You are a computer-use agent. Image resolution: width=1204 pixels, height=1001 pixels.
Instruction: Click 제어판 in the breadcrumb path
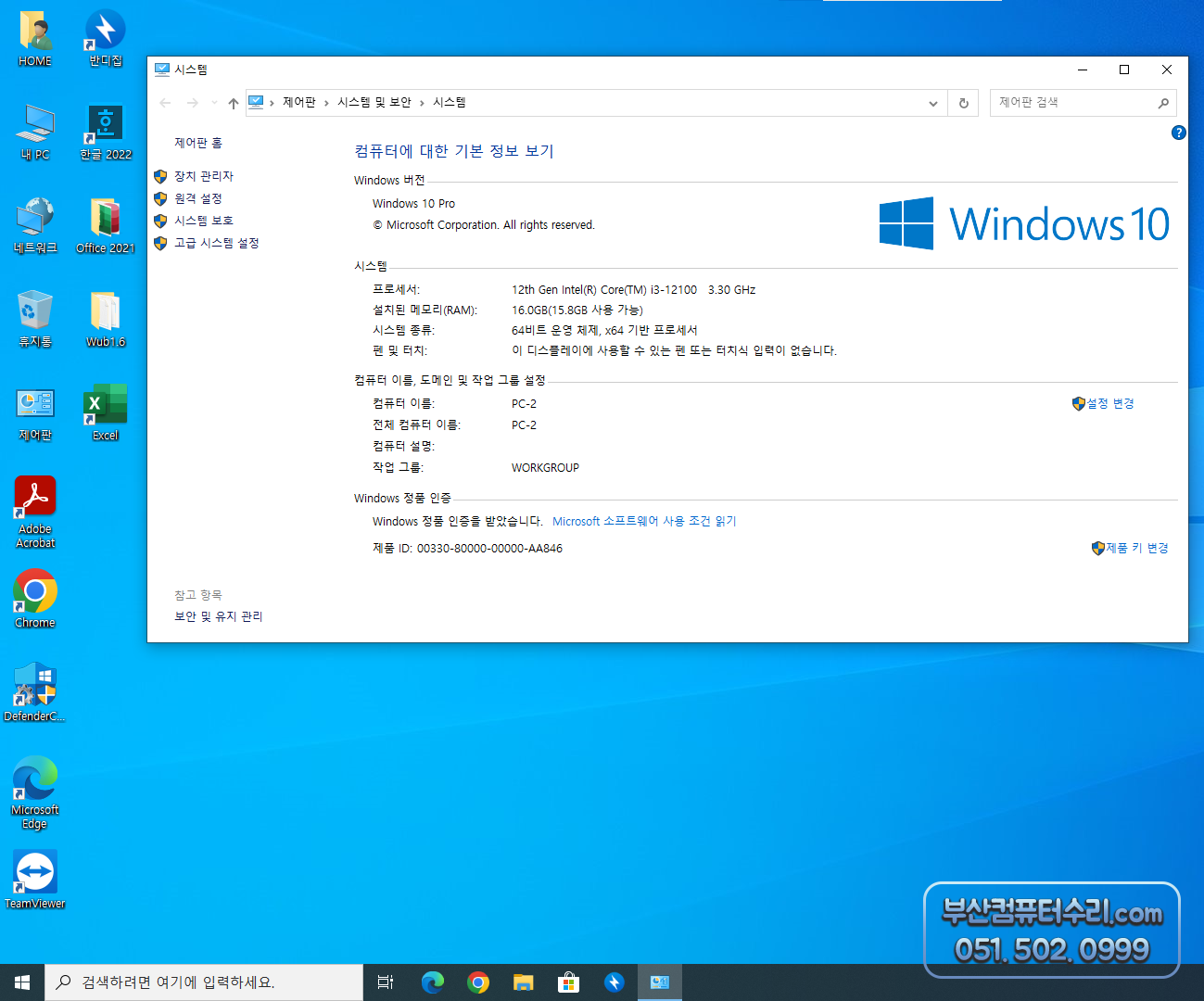coord(299,102)
